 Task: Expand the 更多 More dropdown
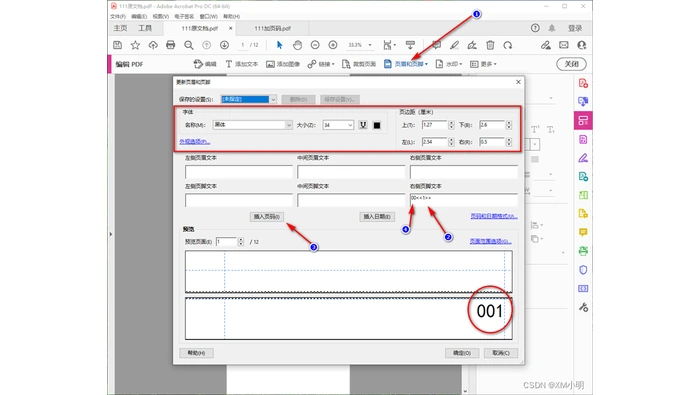pyautogui.click(x=495, y=64)
